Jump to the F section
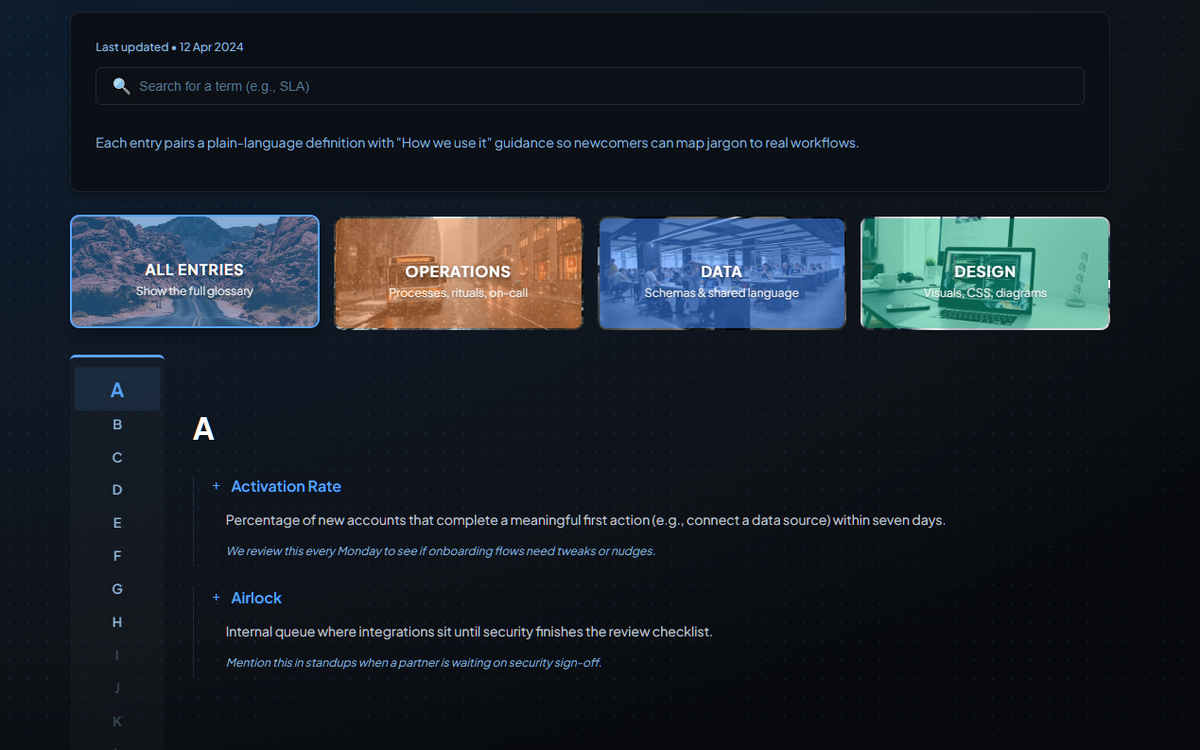 point(117,556)
